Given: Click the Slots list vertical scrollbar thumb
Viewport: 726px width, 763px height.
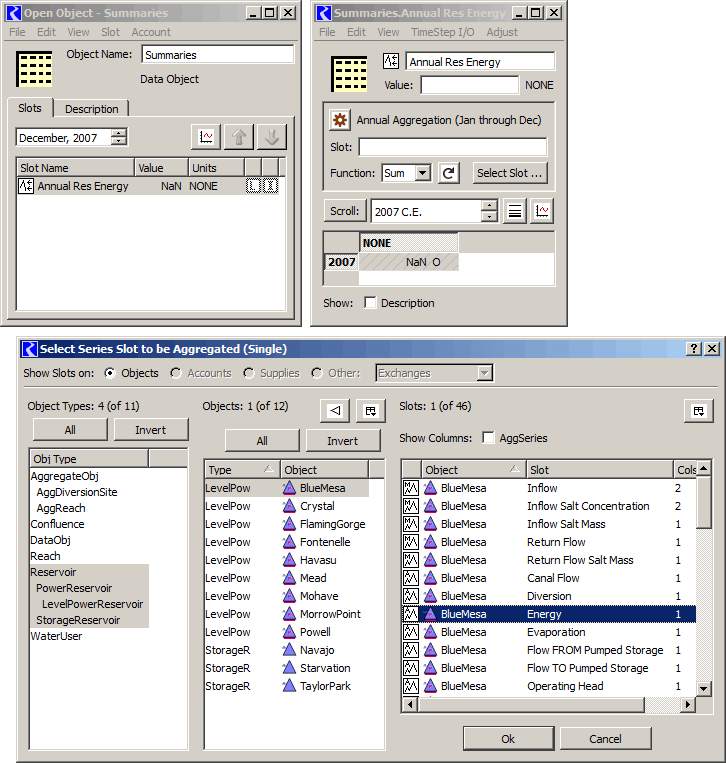Looking at the screenshot, I should [x=703, y=503].
